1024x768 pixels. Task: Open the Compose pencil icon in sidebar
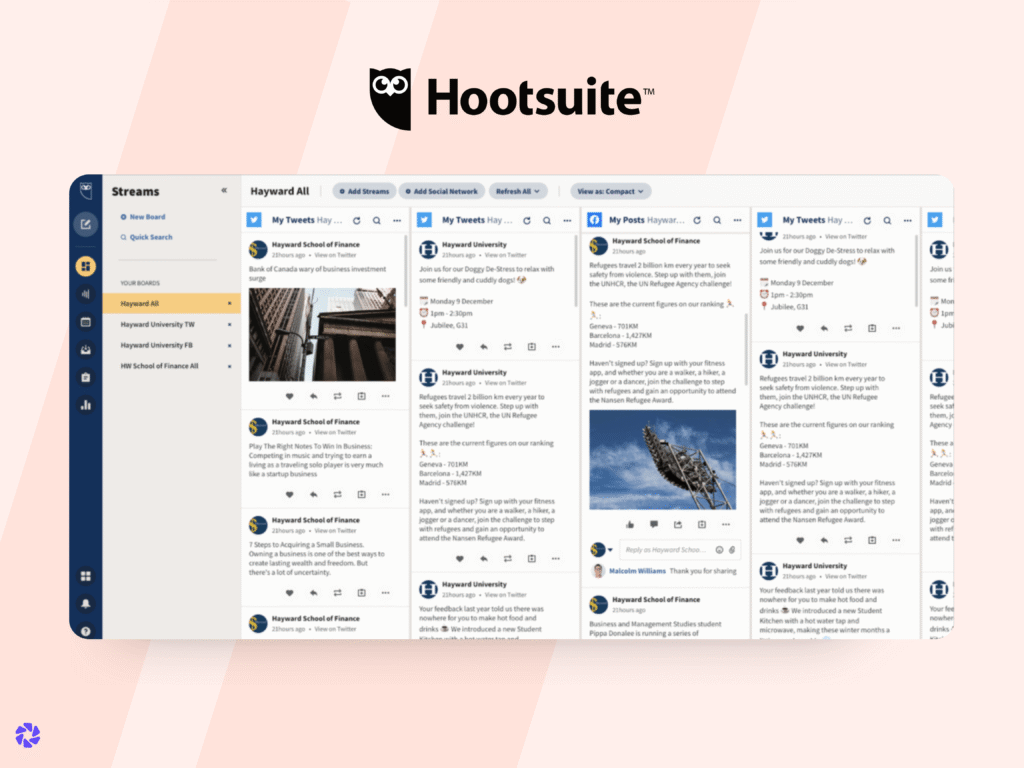coord(86,223)
